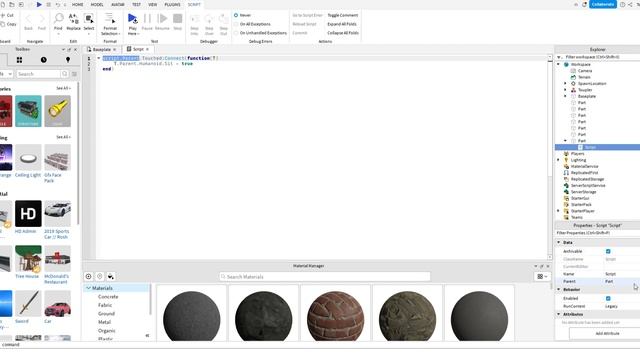Select the SpawnLocation item in Explorer
This screenshot has height=360, width=640.
point(592,83)
